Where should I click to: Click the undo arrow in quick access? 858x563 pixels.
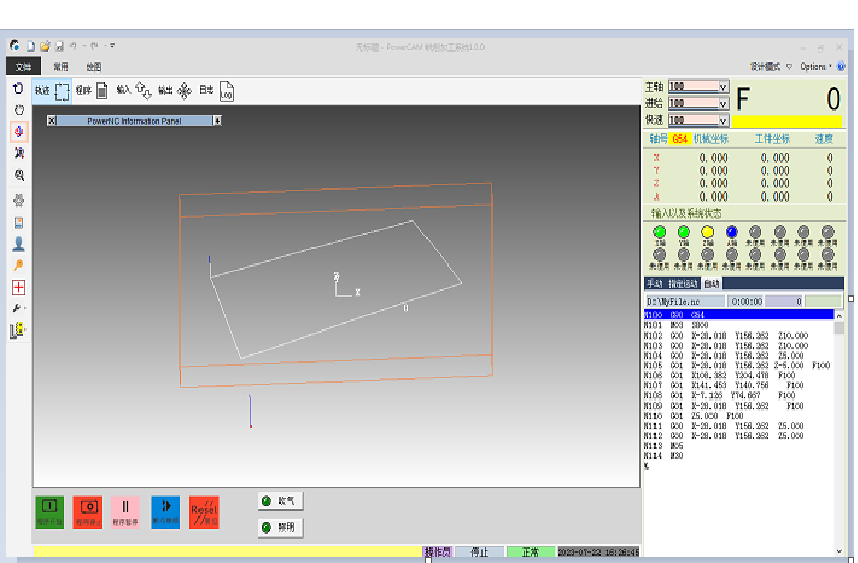point(73,46)
